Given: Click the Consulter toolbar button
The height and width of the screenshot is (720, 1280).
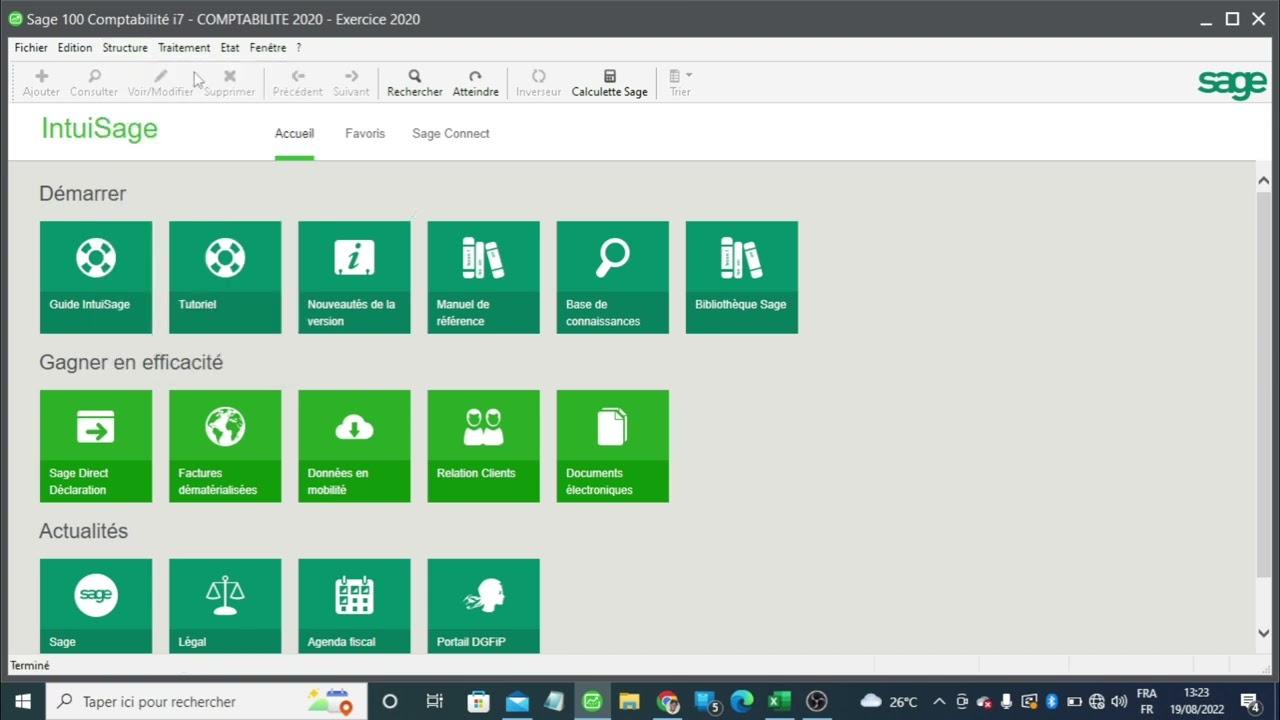Looking at the screenshot, I should (x=94, y=83).
